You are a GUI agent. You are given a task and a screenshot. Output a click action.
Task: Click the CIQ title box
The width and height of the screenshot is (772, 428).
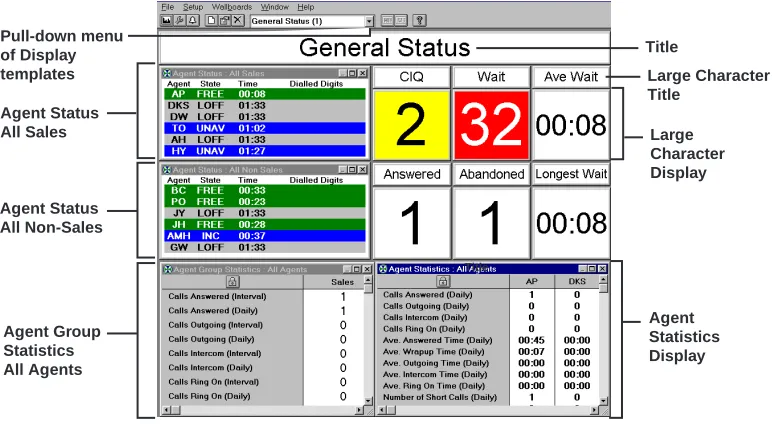412,77
